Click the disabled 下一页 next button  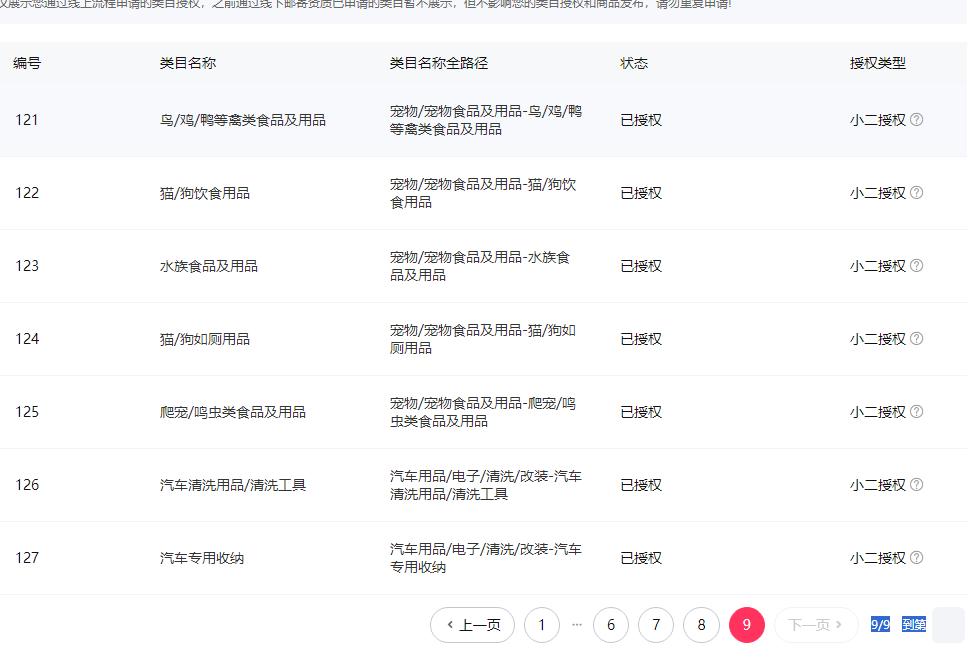click(816, 625)
